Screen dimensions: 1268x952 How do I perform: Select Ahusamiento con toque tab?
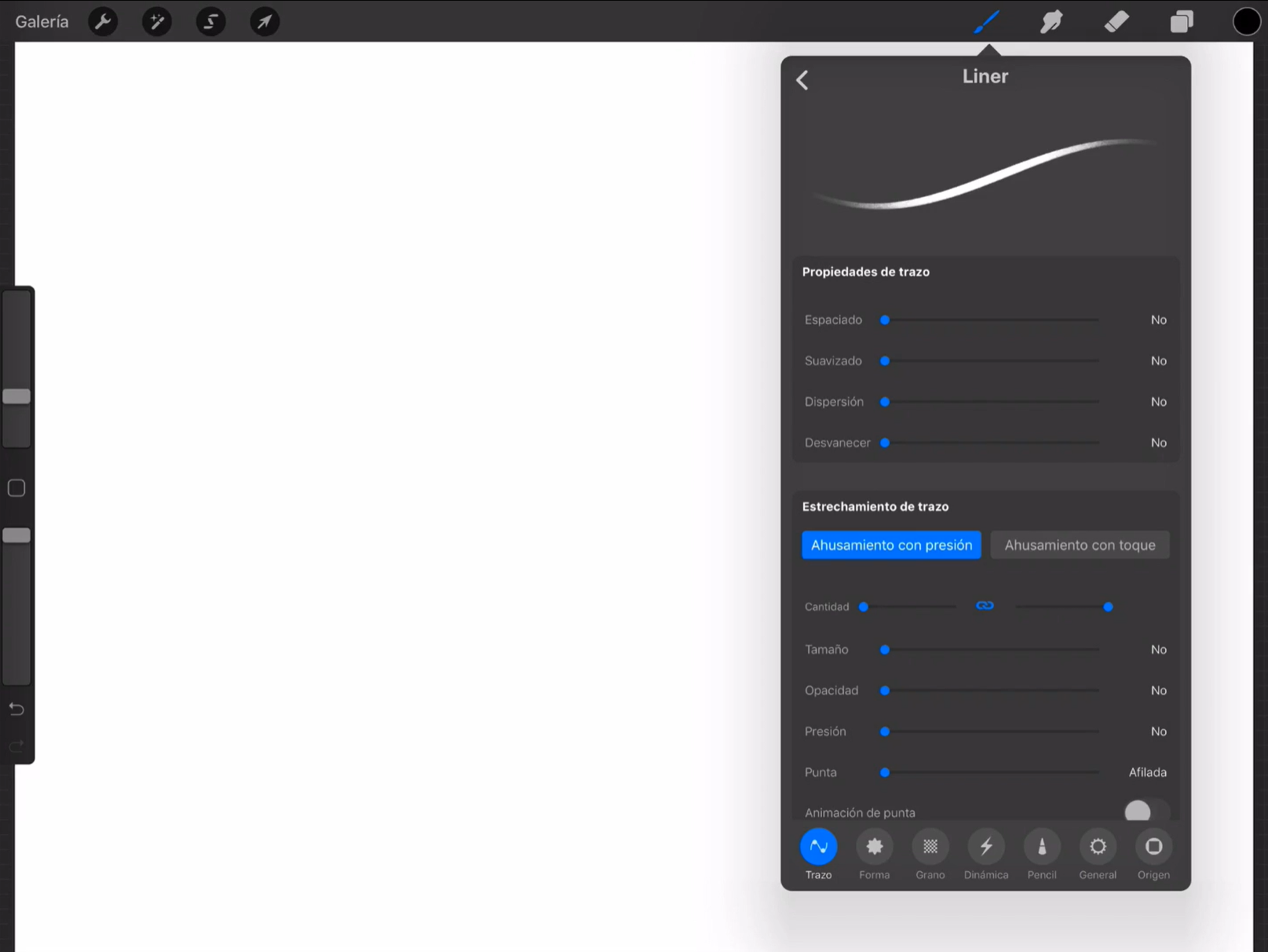[1080, 545]
